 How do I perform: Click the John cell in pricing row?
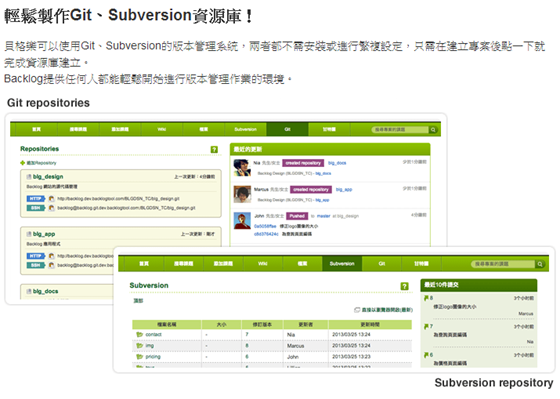(x=292, y=357)
